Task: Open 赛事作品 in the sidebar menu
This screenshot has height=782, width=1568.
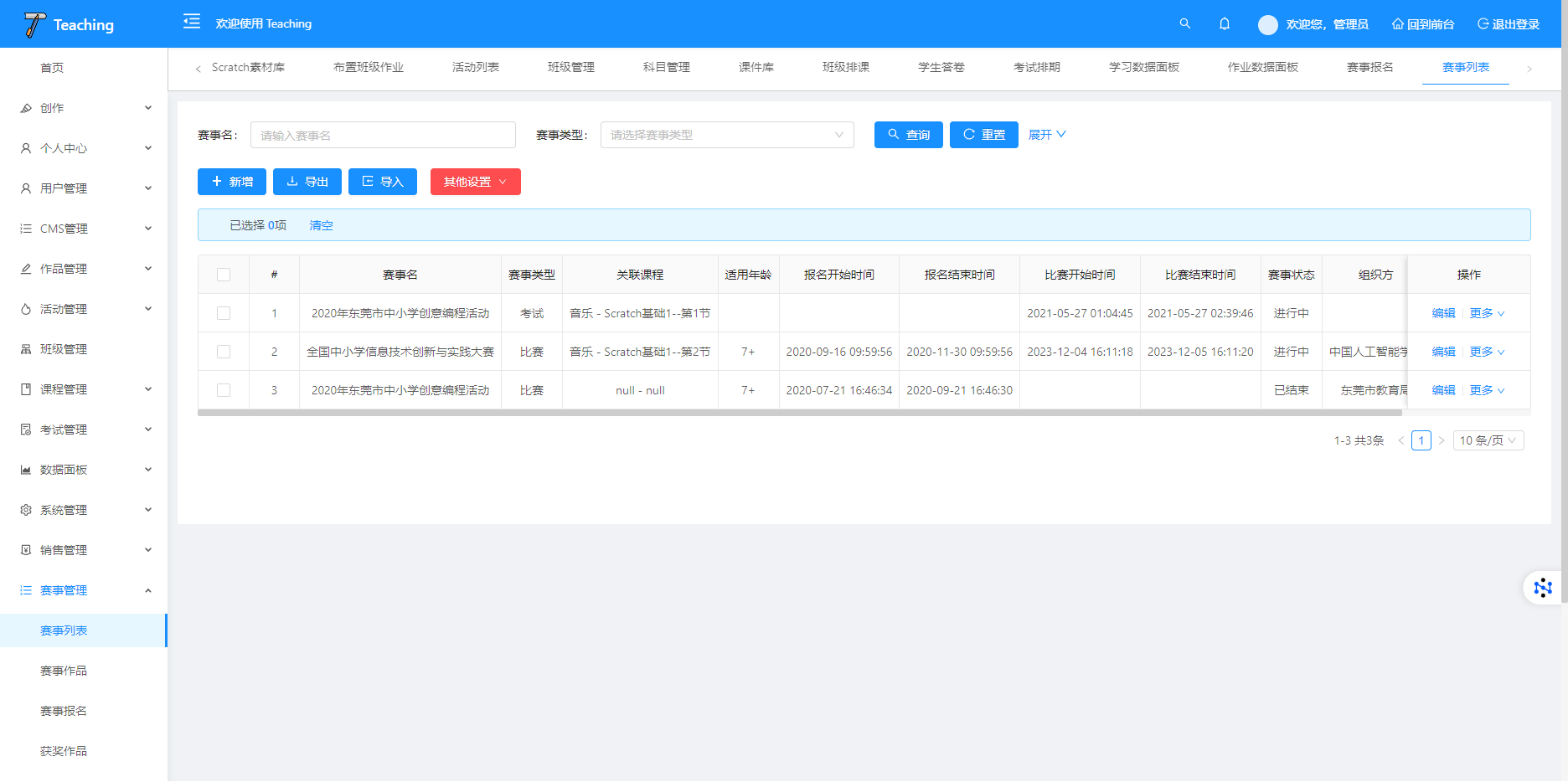Action: 64,671
